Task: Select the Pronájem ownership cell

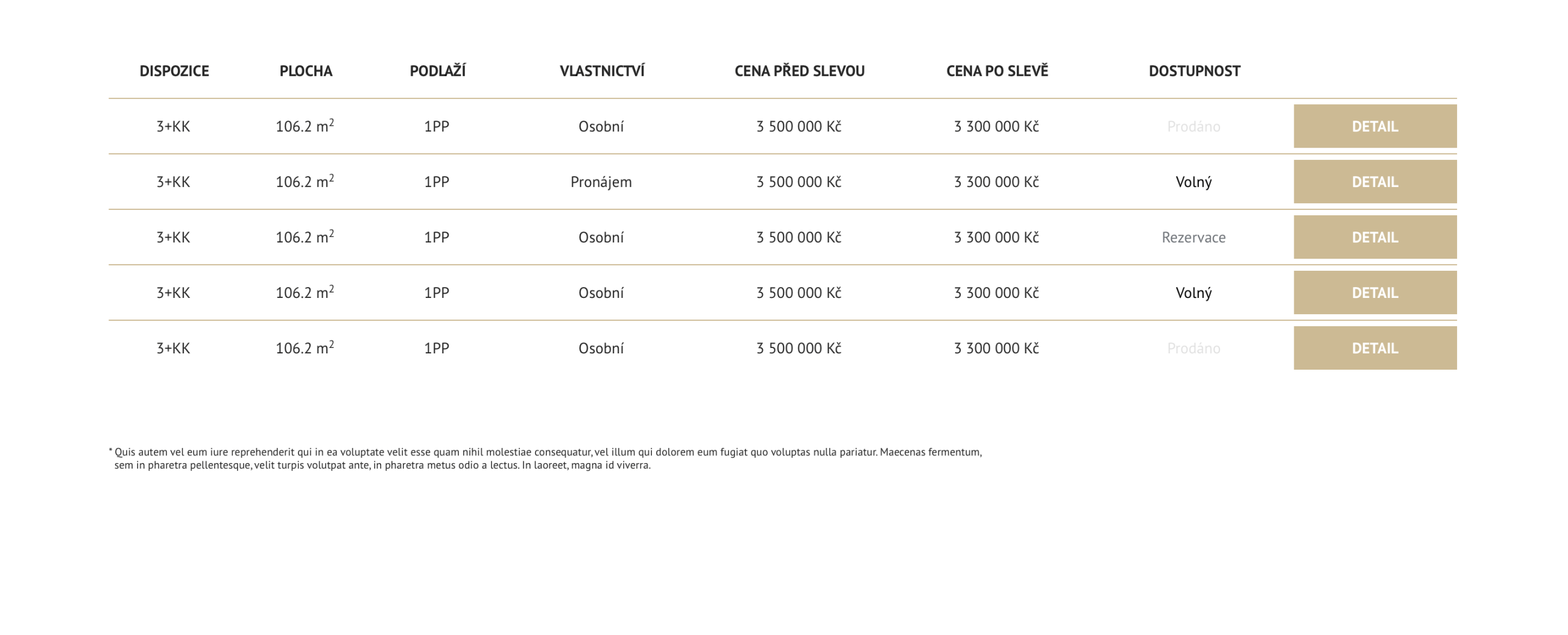Action: pyautogui.click(x=601, y=182)
